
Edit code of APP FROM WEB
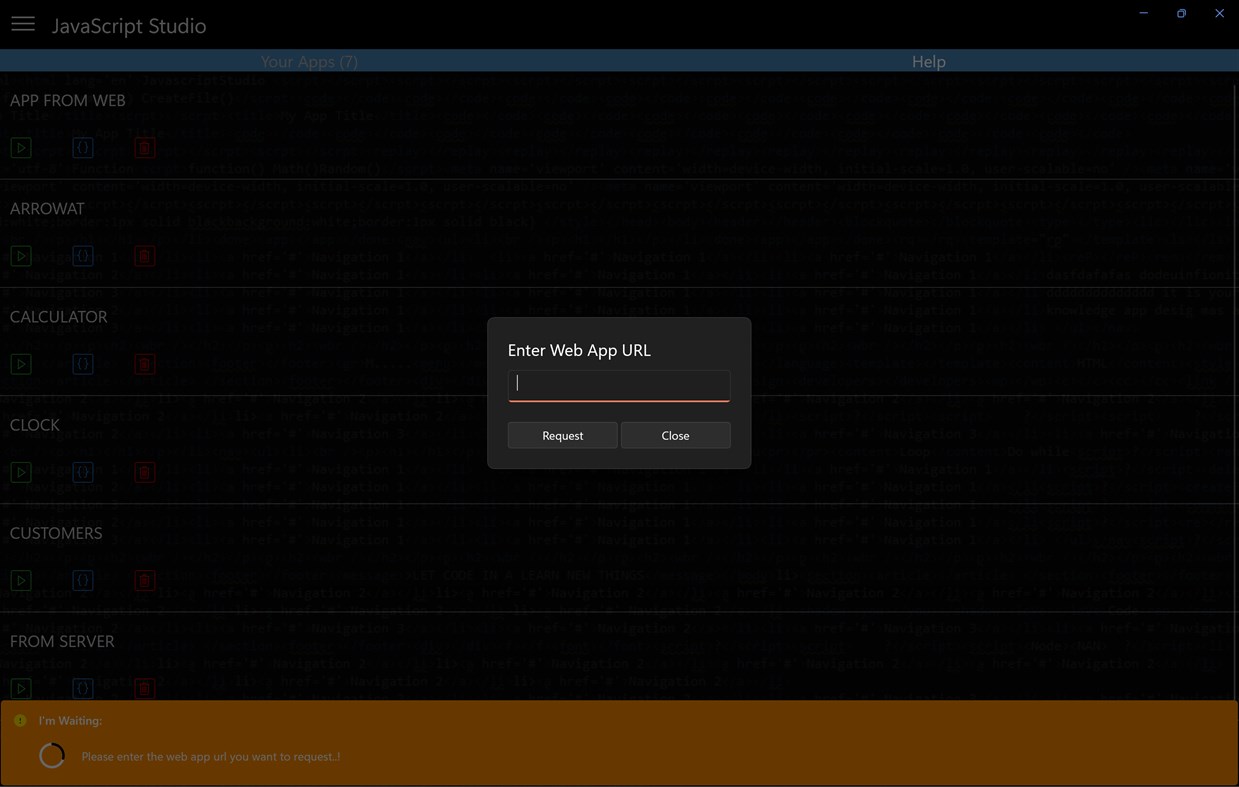pyautogui.click(x=83, y=148)
